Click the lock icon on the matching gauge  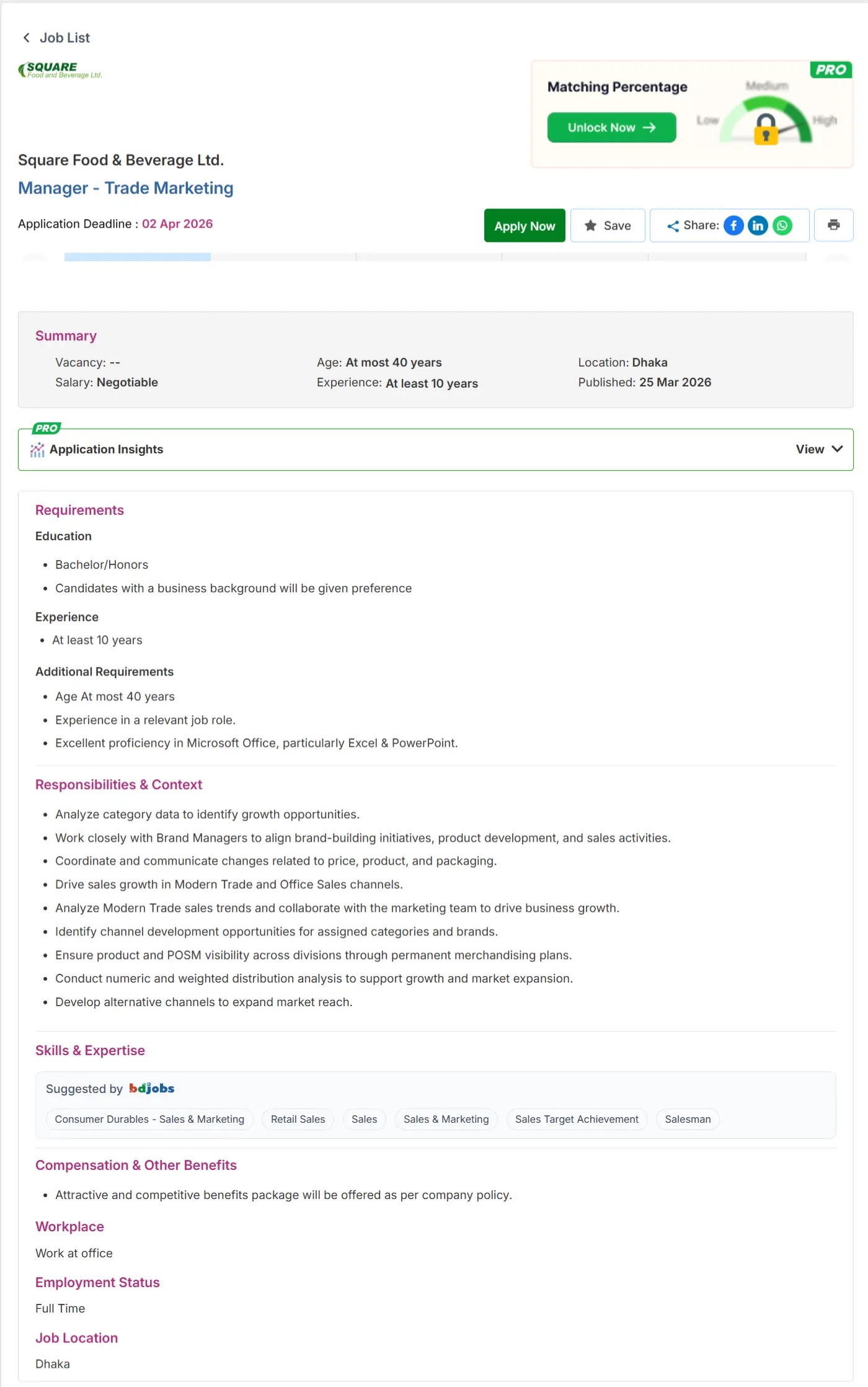pos(766,129)
